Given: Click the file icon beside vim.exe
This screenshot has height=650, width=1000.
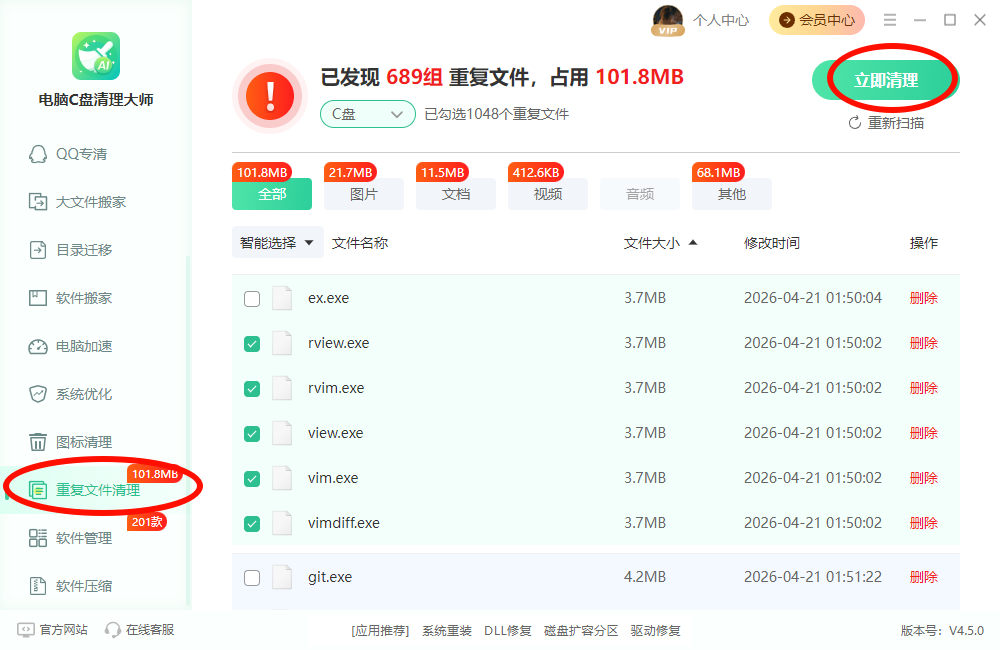Looking at the screenshot, I should [x=282, y=478].
